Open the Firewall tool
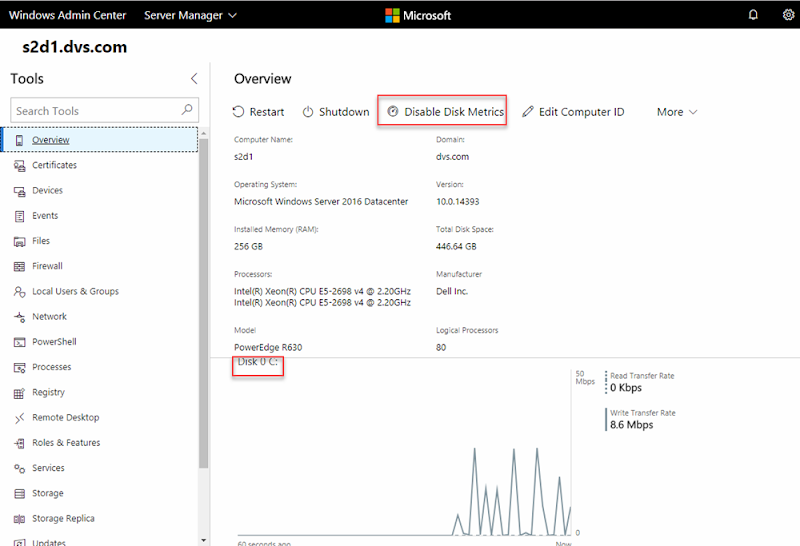The width and height of the screenshot is (800, 546). (100, 266)
